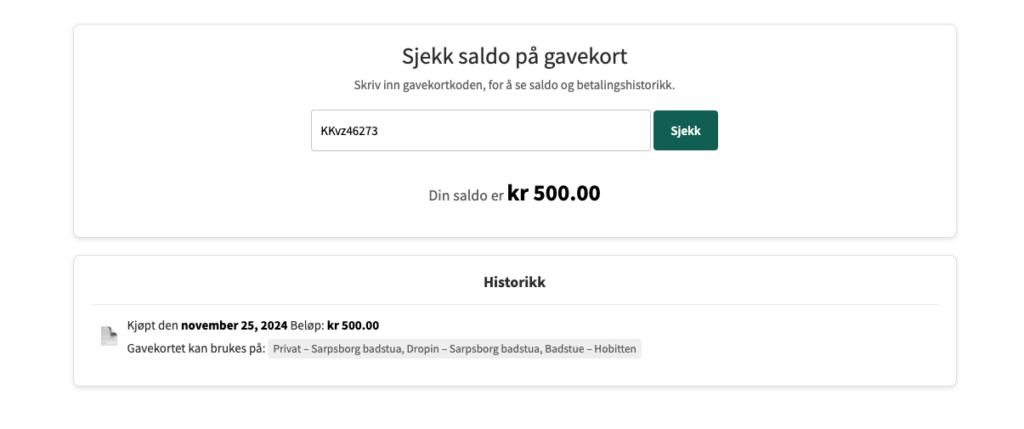Click the heading Sjekk saldo på gavekort
The image size is (1024, 429).
coord(514,56)
